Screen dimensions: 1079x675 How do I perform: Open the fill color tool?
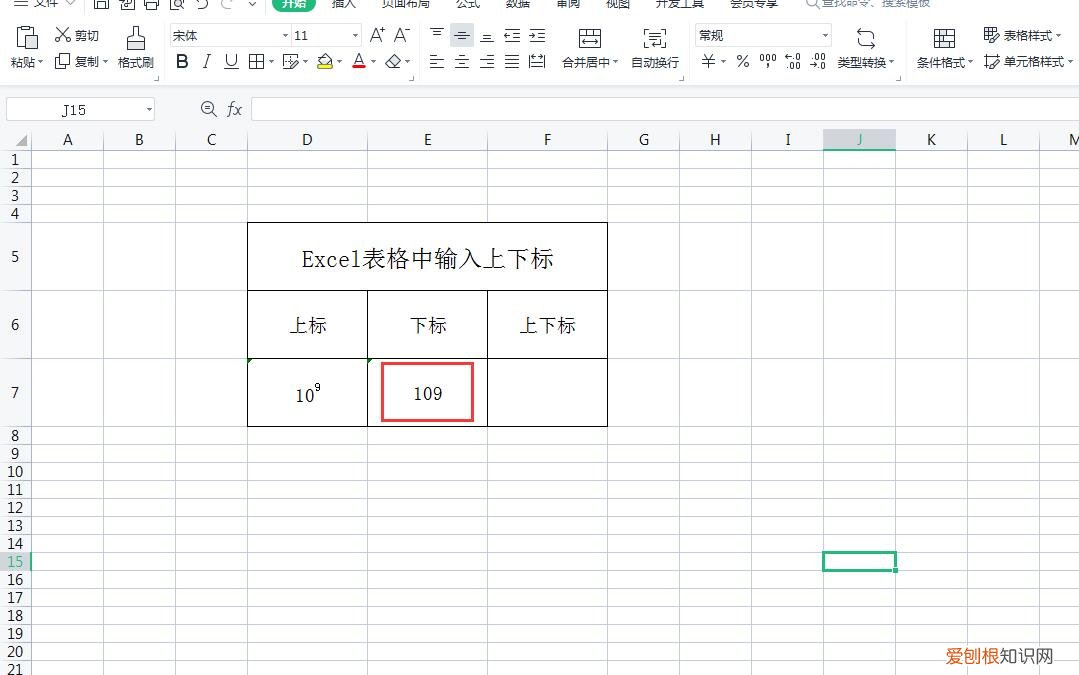pos(326,61)
